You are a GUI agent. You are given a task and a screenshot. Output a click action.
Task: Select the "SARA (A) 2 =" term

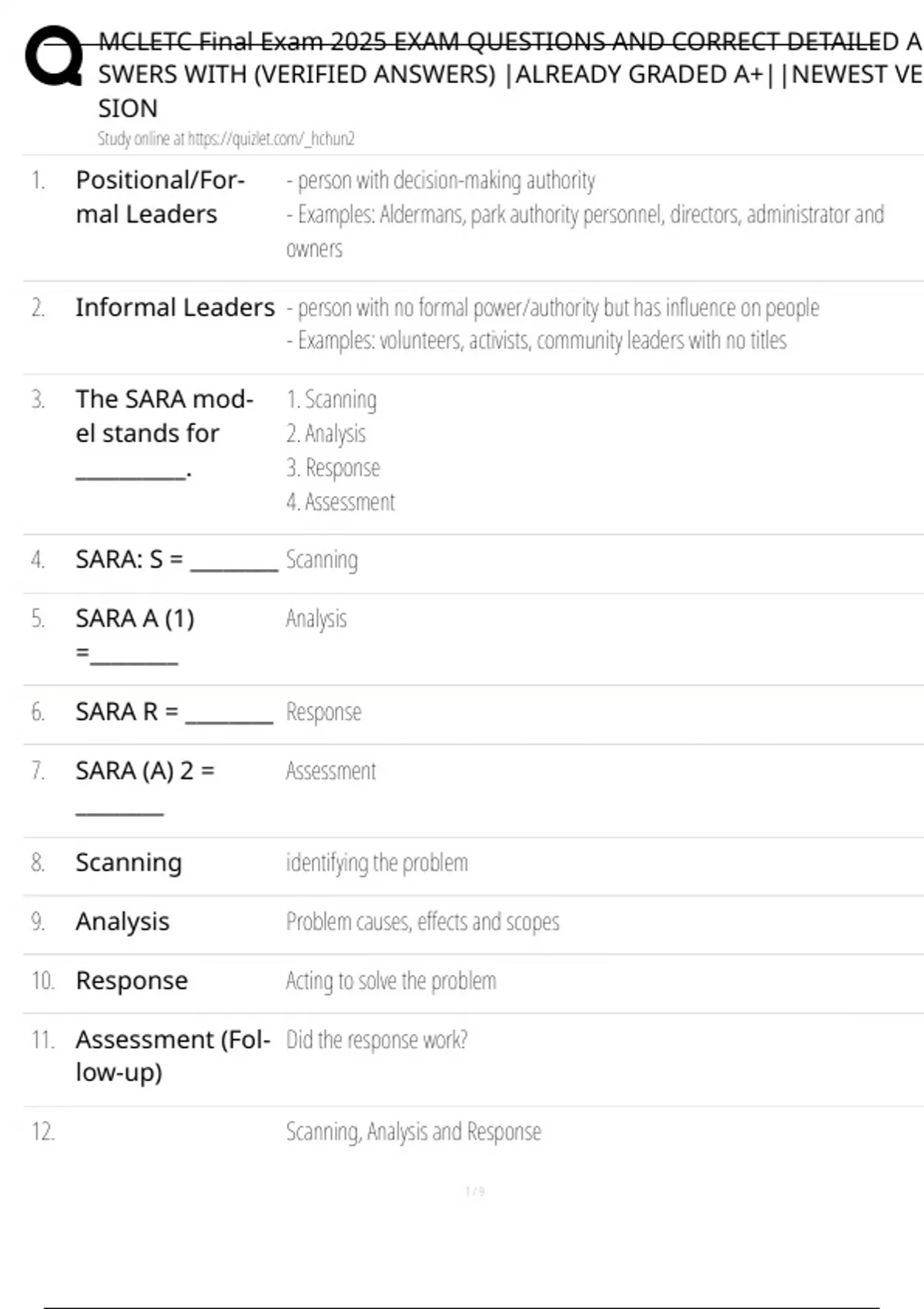coord(145,771)
